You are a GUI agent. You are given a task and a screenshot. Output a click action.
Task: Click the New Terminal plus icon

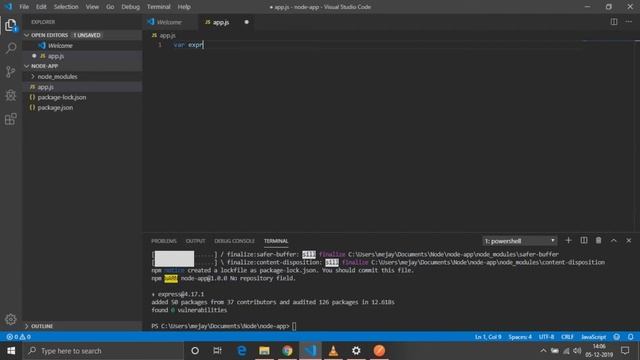click(x=568, y=240)
